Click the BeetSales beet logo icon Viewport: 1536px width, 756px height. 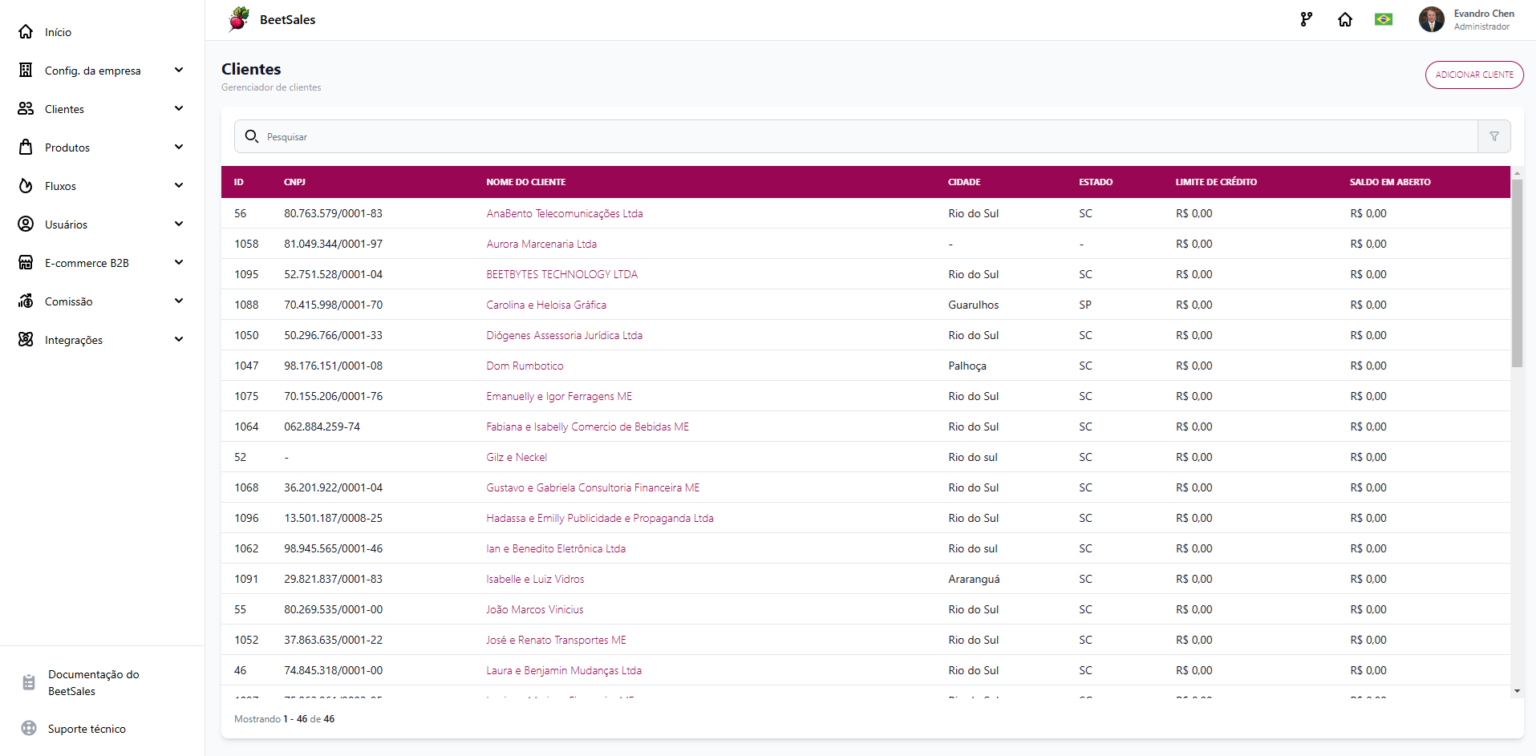click(238, 19)
